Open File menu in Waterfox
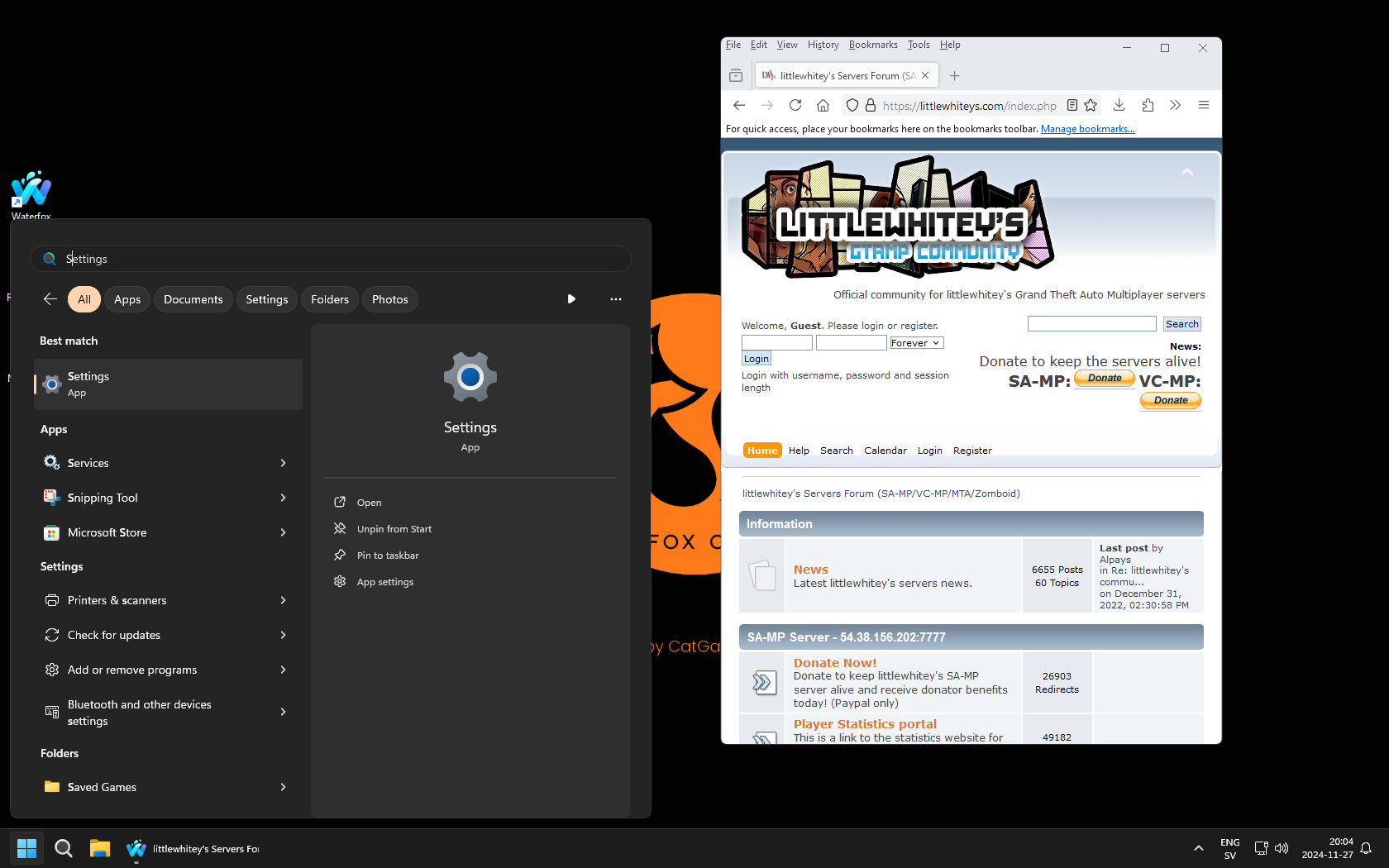 point(733,45)
